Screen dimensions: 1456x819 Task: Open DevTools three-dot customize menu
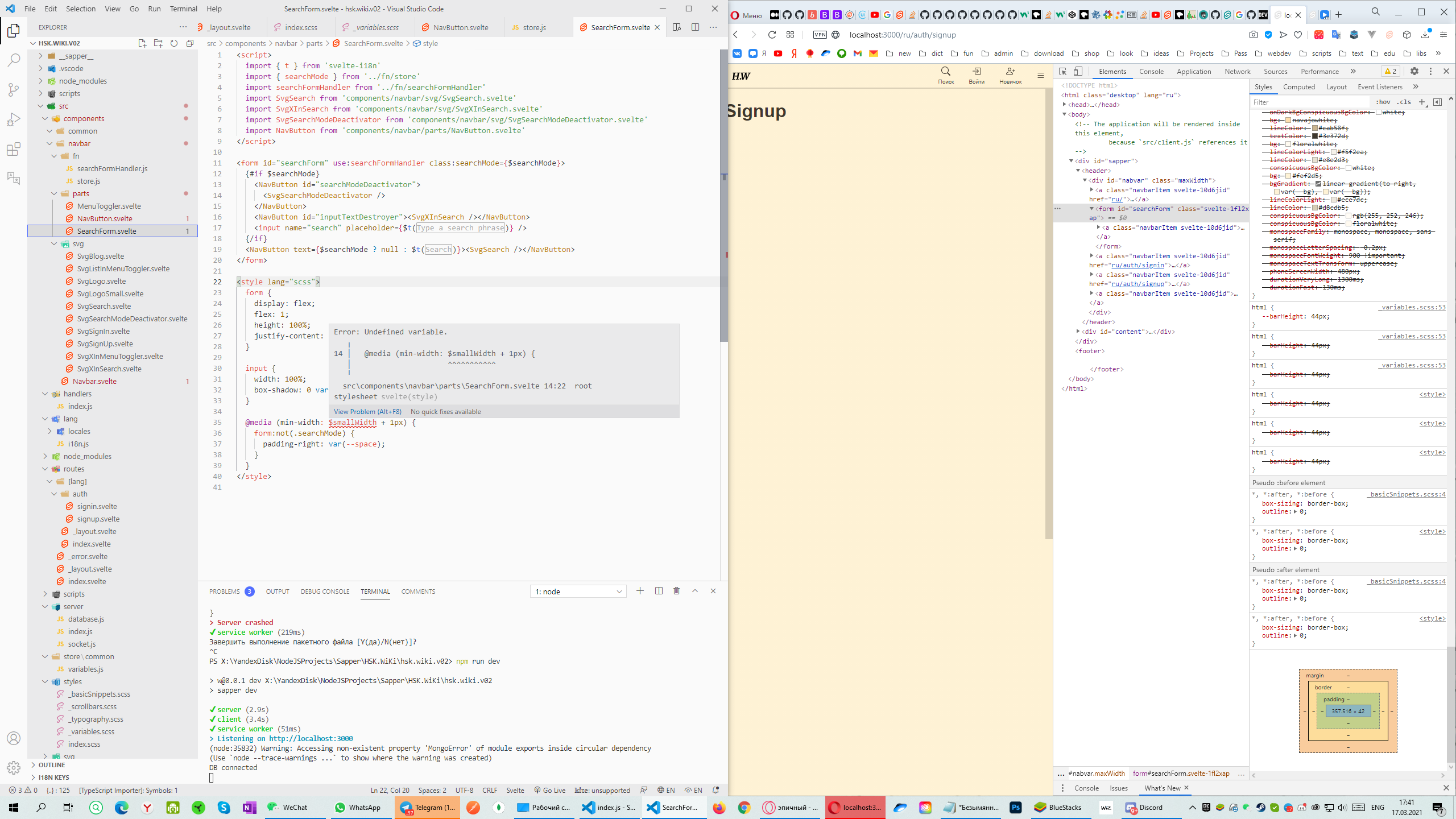point(1430,71)
